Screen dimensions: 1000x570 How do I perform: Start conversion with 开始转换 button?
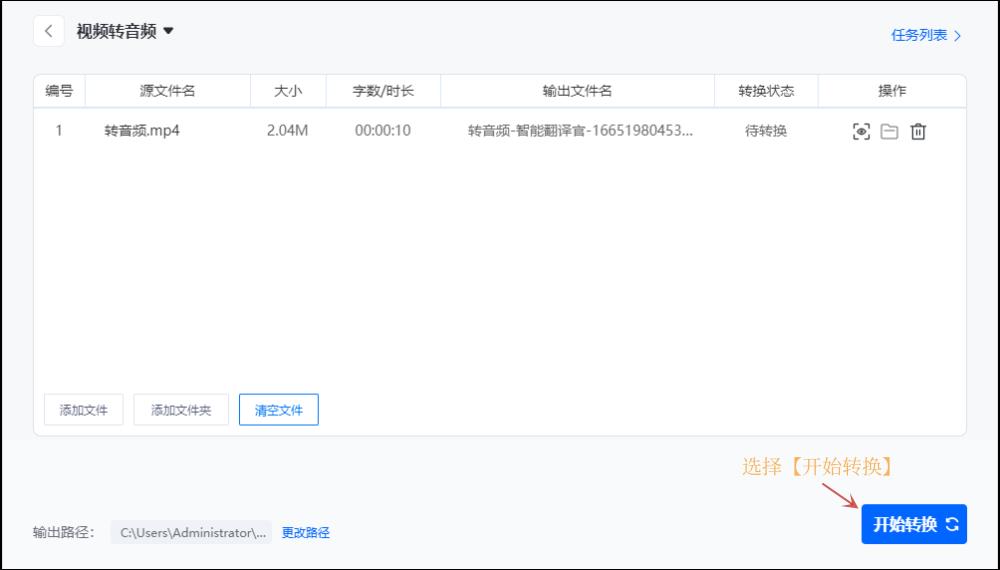click(914, 524)
